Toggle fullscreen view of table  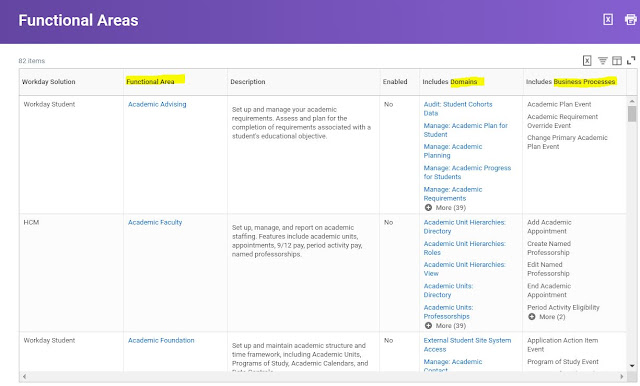pos(631,60)
